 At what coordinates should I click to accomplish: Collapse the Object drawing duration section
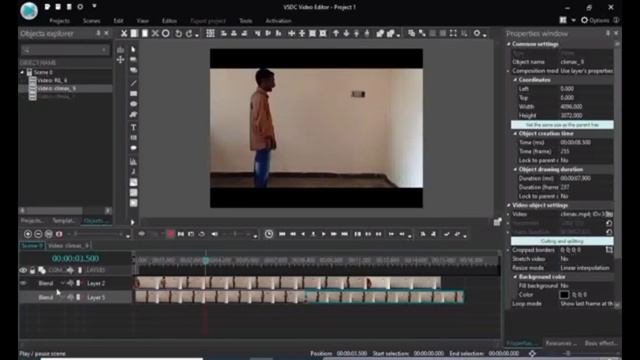click(x=515, y=169)
